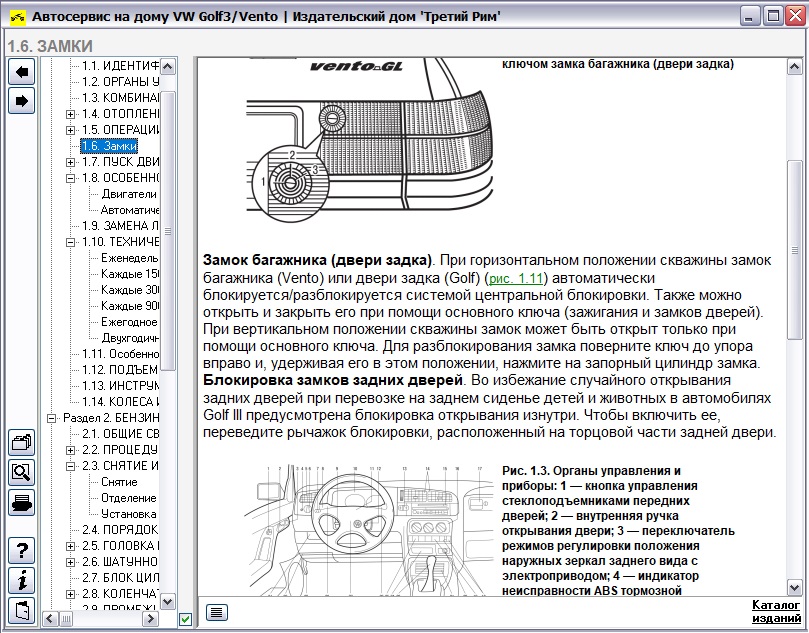The width and height of the screenshot is (809, 633).
Task: Expand the 2.8. КОЛЕНЧАТ tree node
Action: pyautogui.click(x=70, y=594)
